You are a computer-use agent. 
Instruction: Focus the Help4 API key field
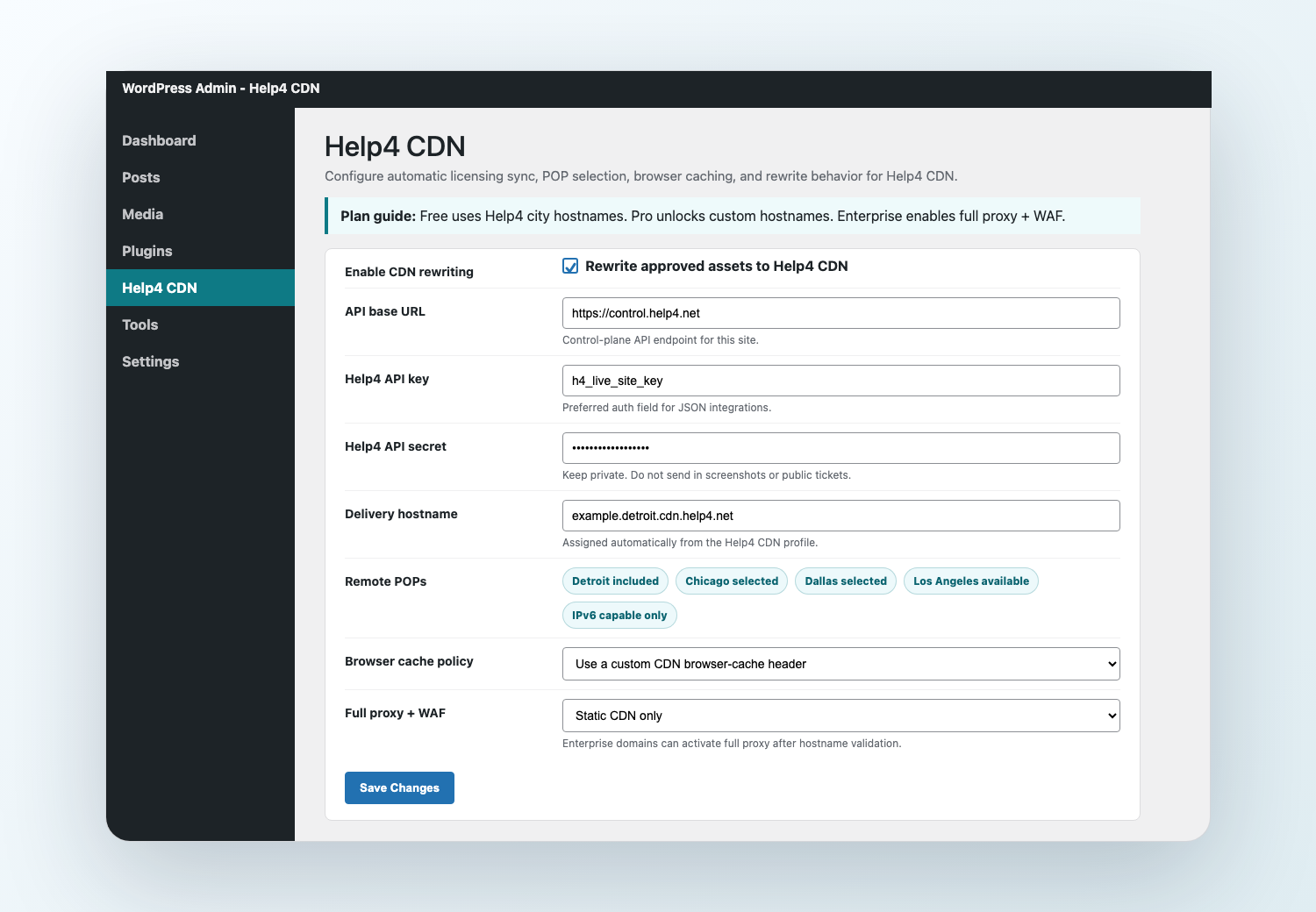pos(840,381)
